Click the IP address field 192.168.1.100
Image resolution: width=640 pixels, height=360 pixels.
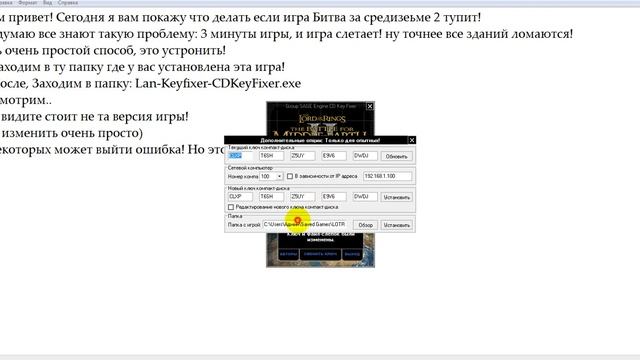[387, 176]
